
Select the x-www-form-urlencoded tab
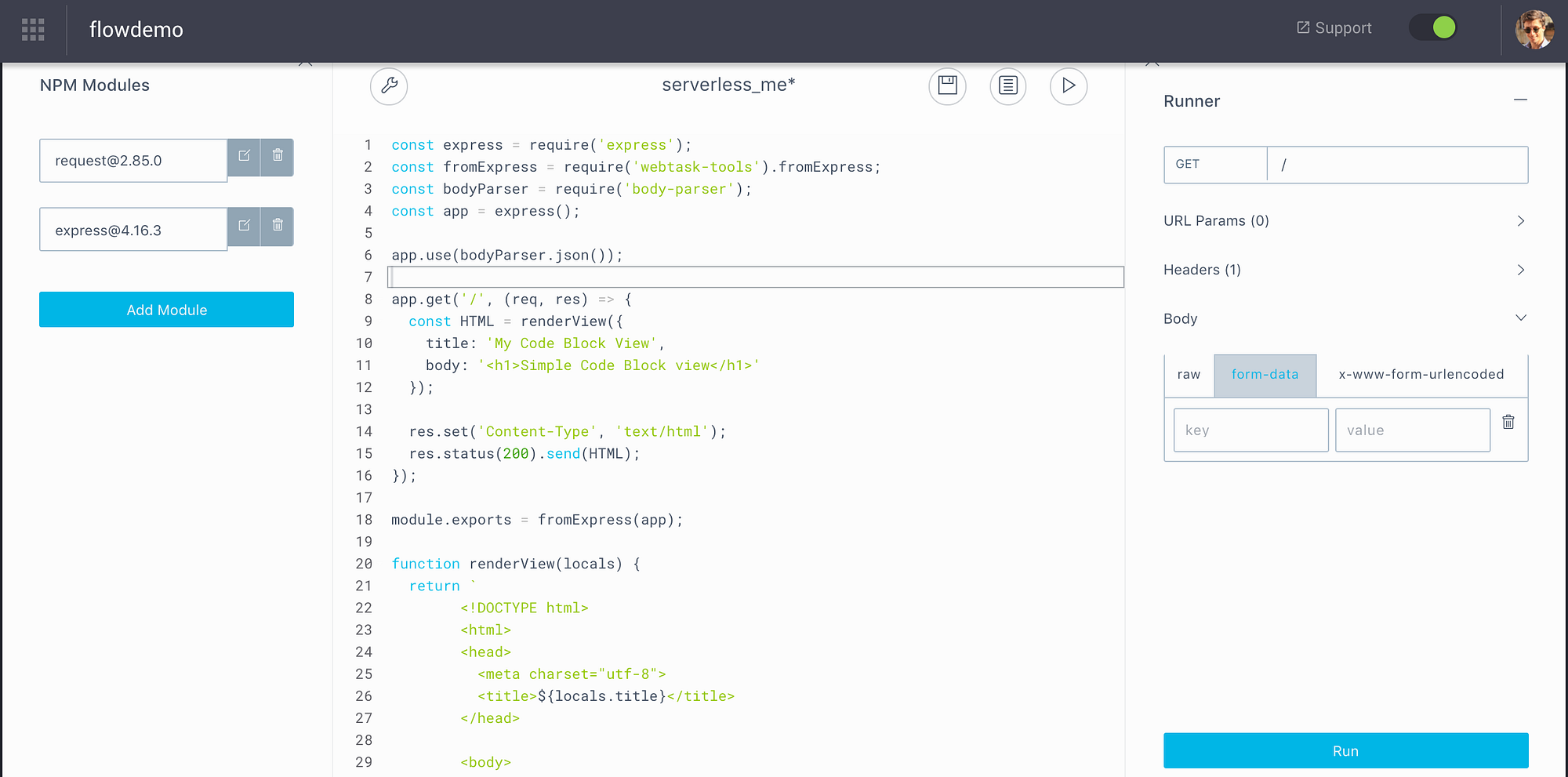pos(1421,375)
